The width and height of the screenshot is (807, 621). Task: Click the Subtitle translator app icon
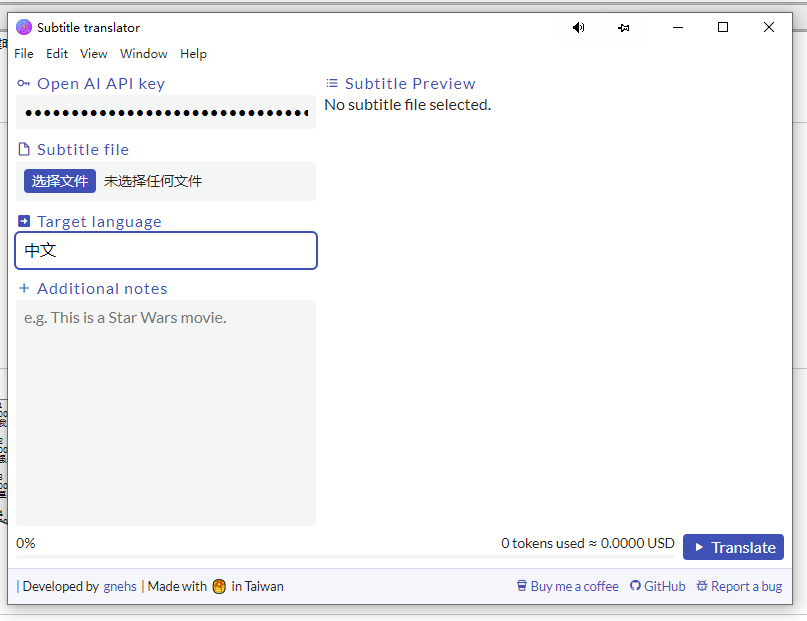[24, 28]
